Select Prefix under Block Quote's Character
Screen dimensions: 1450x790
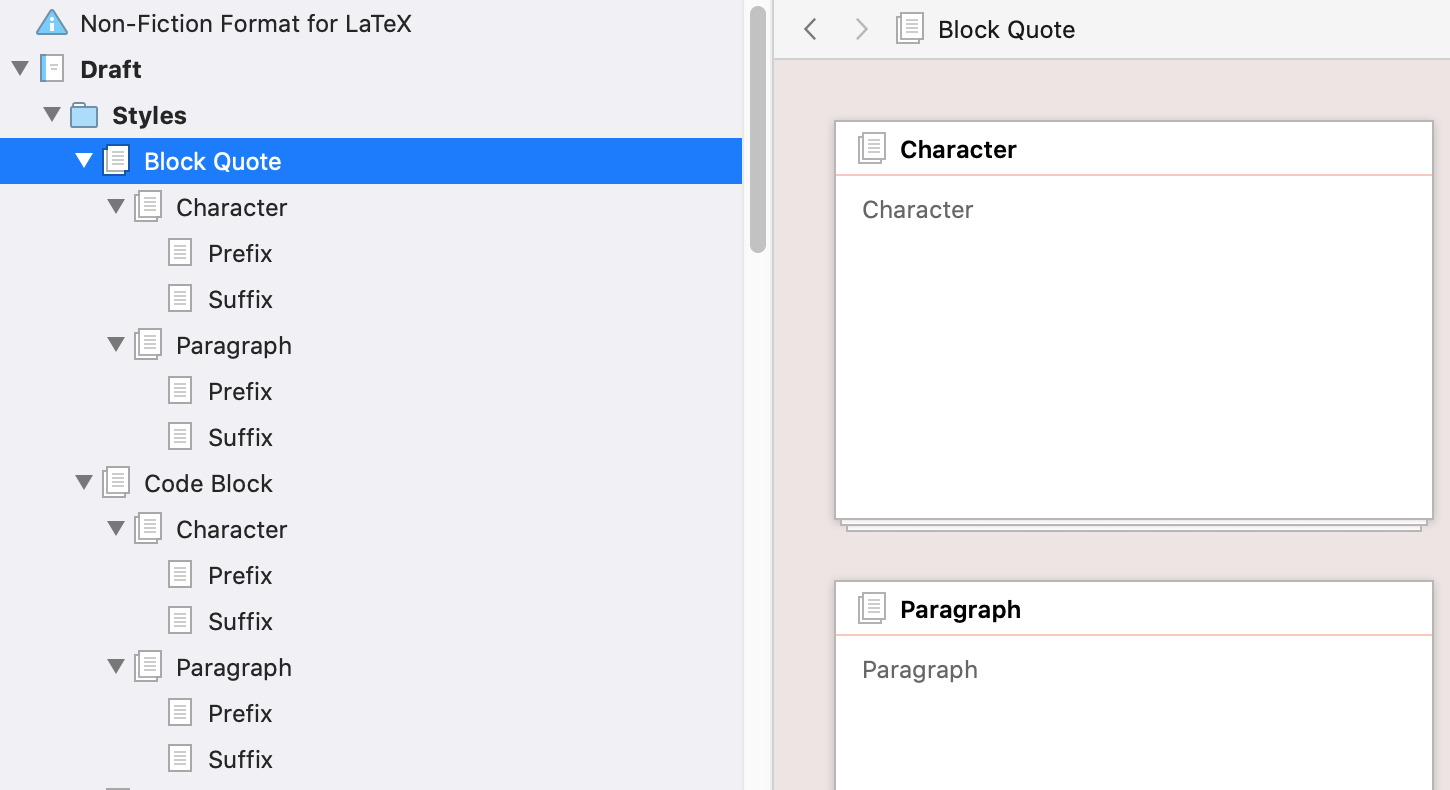(240, 253)
